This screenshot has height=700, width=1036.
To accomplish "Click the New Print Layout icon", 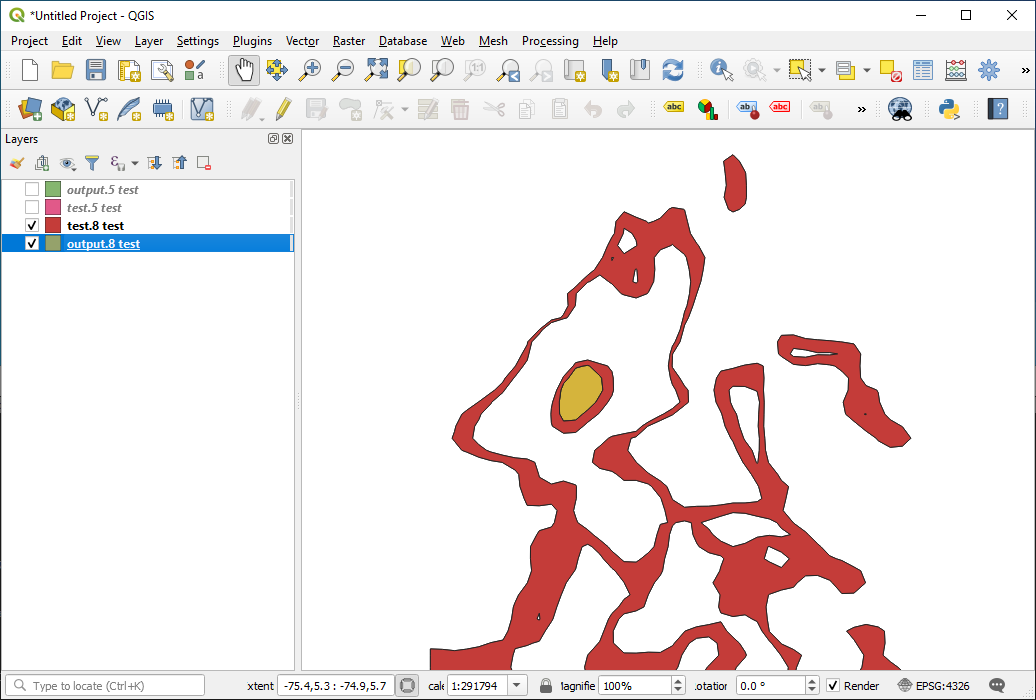I will (129, 70).
